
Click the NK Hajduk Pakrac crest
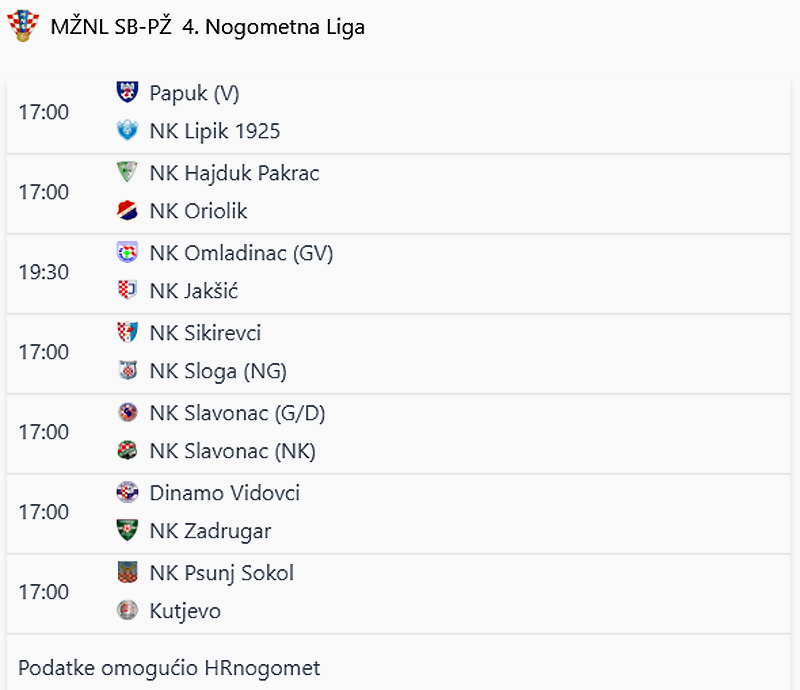click(x=127, y=172)
